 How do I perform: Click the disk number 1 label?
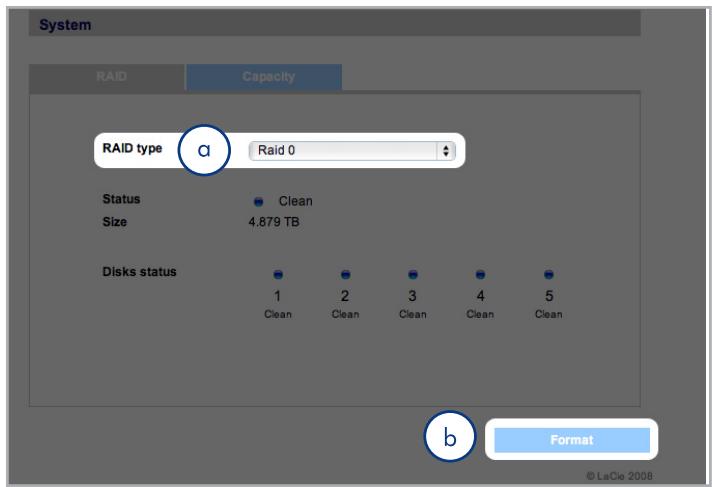[x=277, y=296]
